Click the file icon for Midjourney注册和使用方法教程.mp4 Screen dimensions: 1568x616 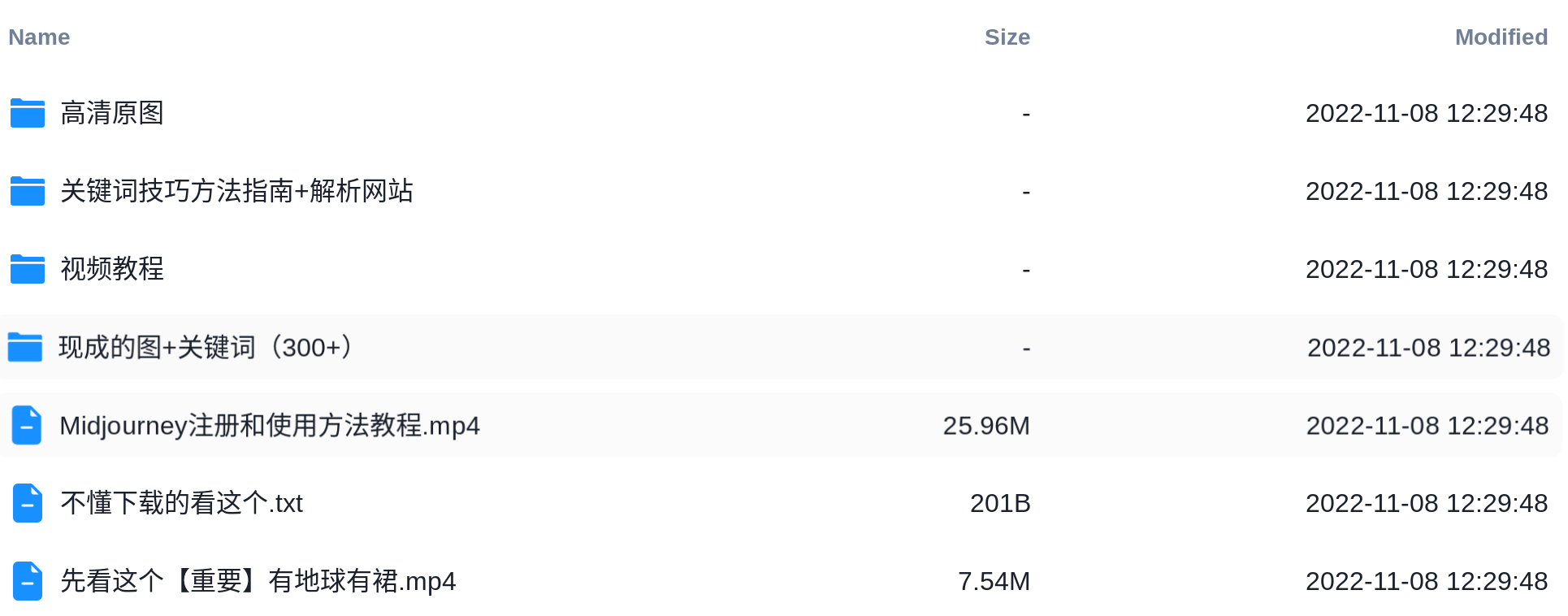tap(27, 425)
